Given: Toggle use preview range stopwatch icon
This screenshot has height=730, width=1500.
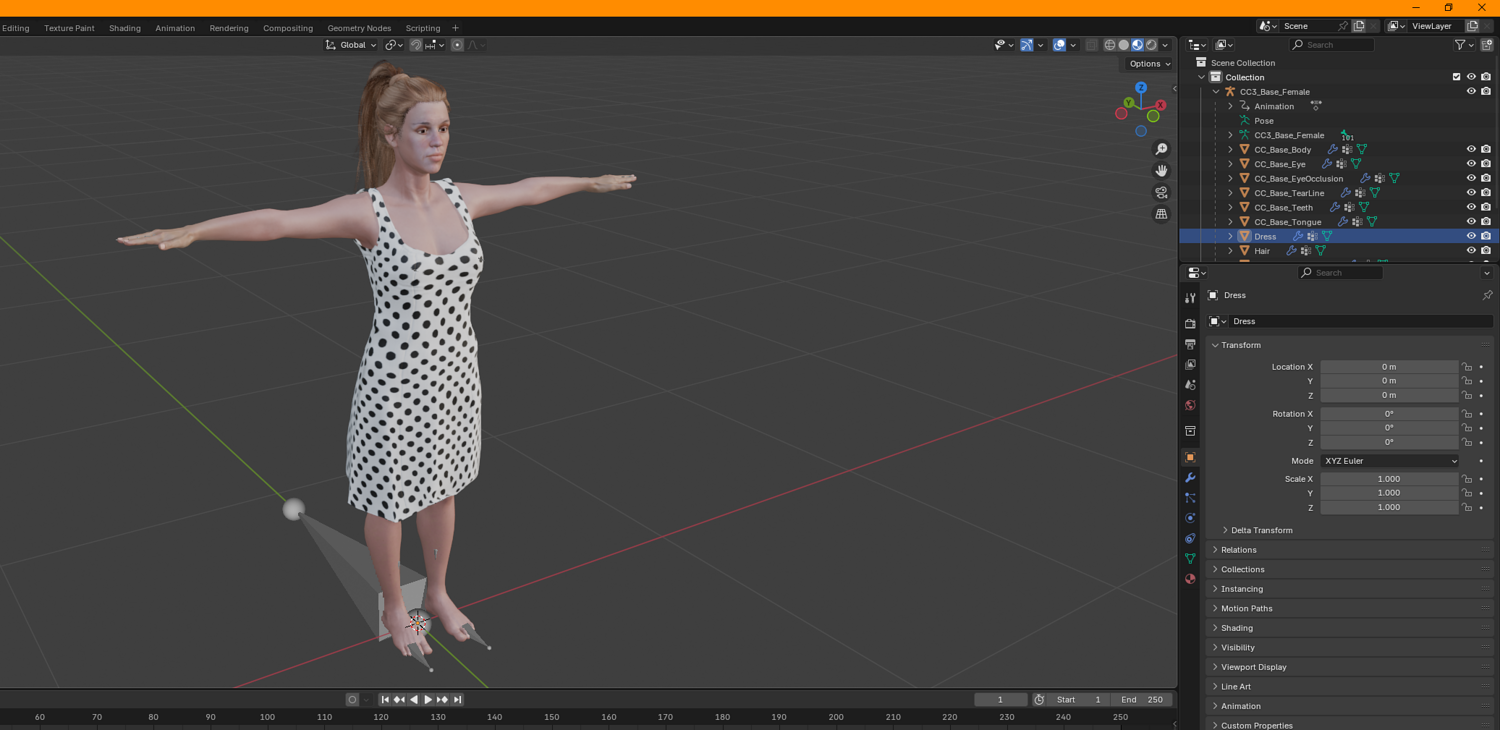Looking at the screenshot, I should click(1039, 700).
